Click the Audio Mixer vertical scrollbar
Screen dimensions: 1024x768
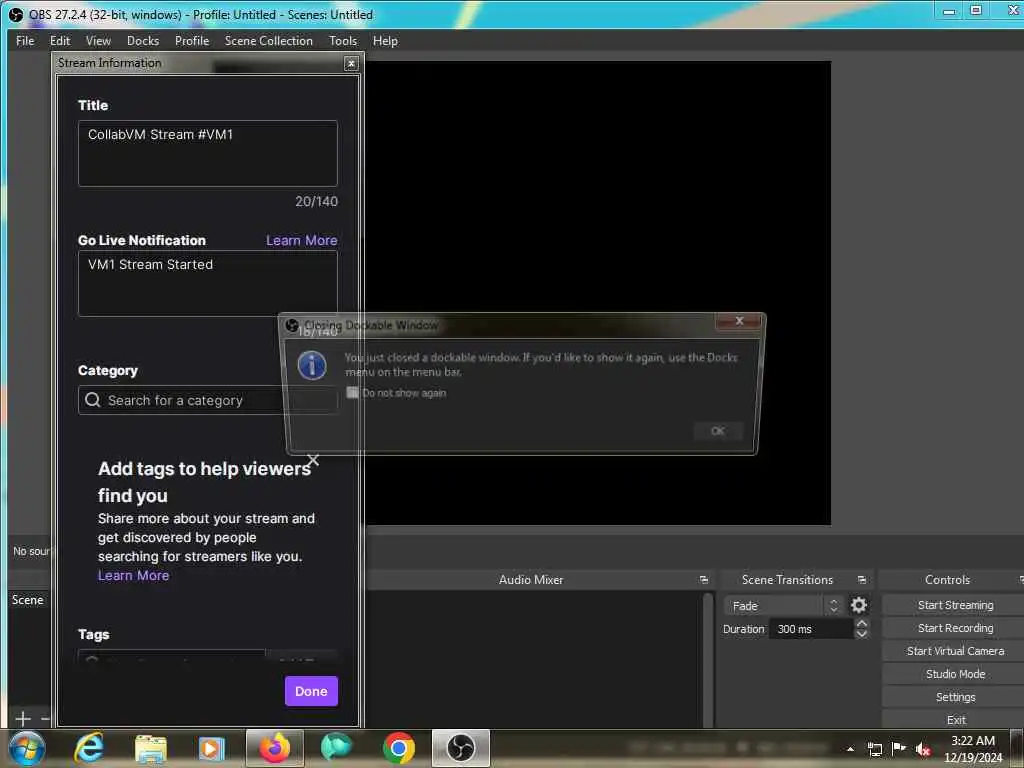708,659
